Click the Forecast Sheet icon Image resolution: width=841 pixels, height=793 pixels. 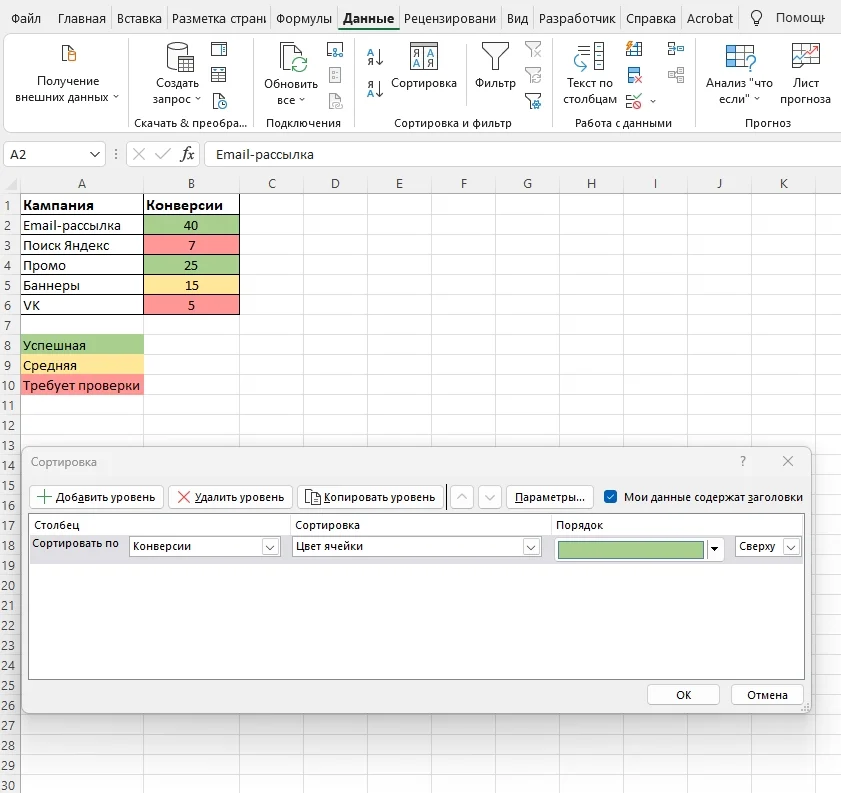point(805,58)
